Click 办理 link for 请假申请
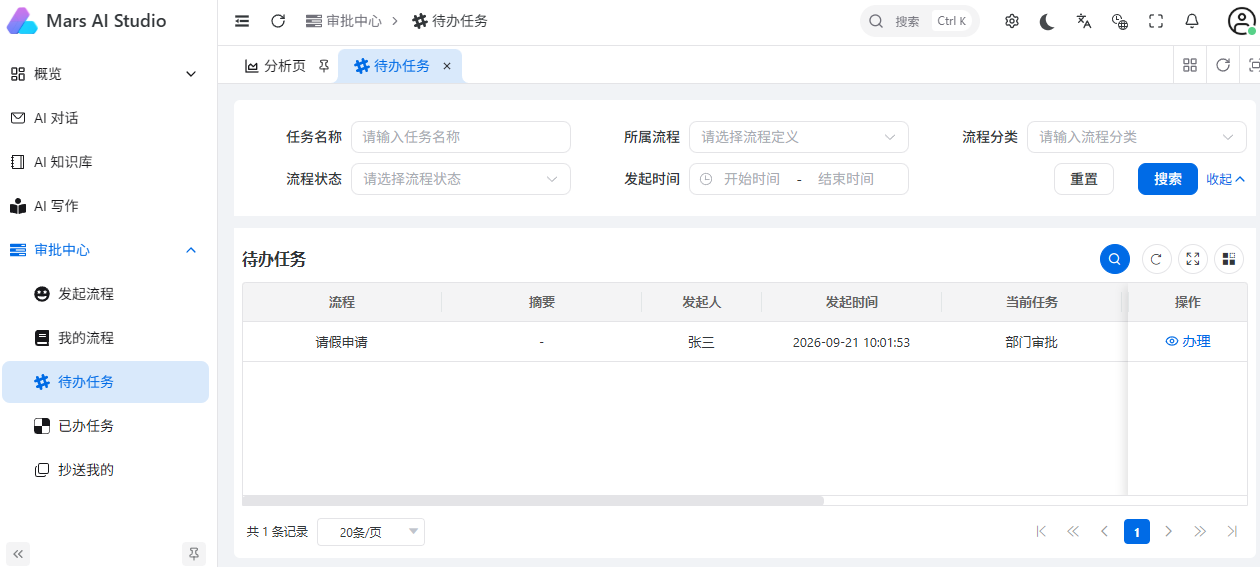This screenshot has height=567, width=1260. pyautogui.click(x=1188, y=342)
